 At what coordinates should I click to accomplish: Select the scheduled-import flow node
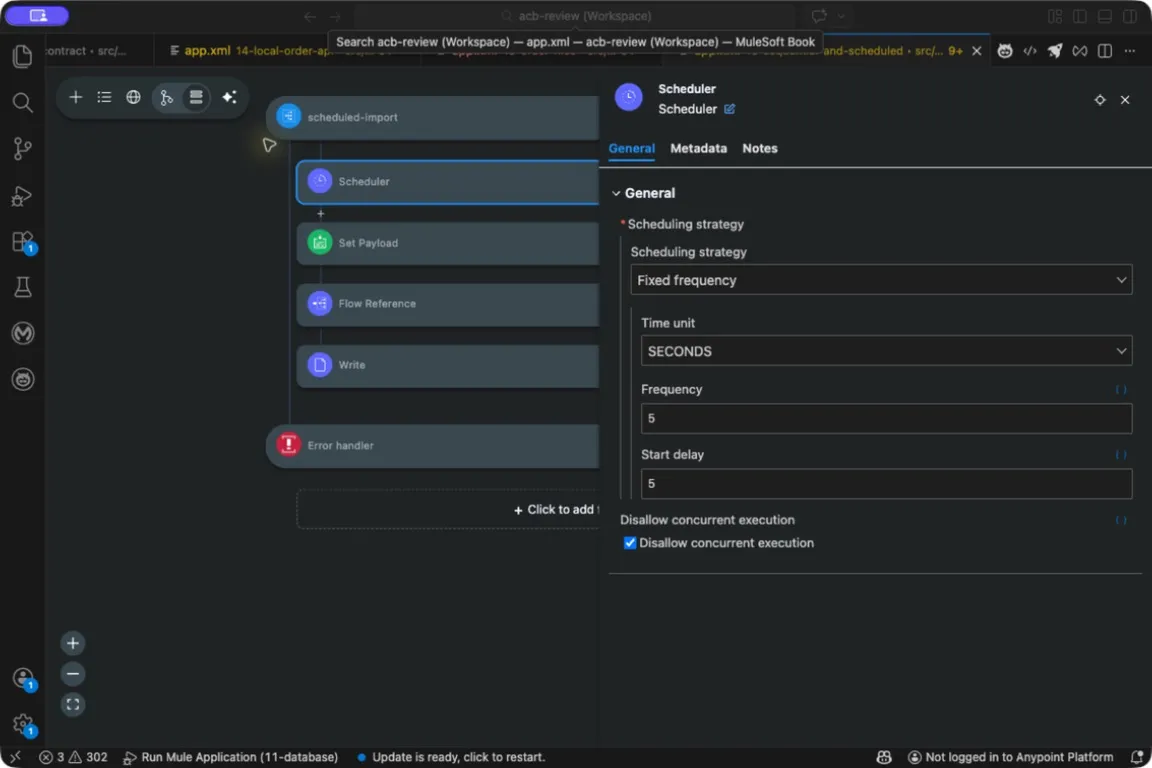pos(433,117)
